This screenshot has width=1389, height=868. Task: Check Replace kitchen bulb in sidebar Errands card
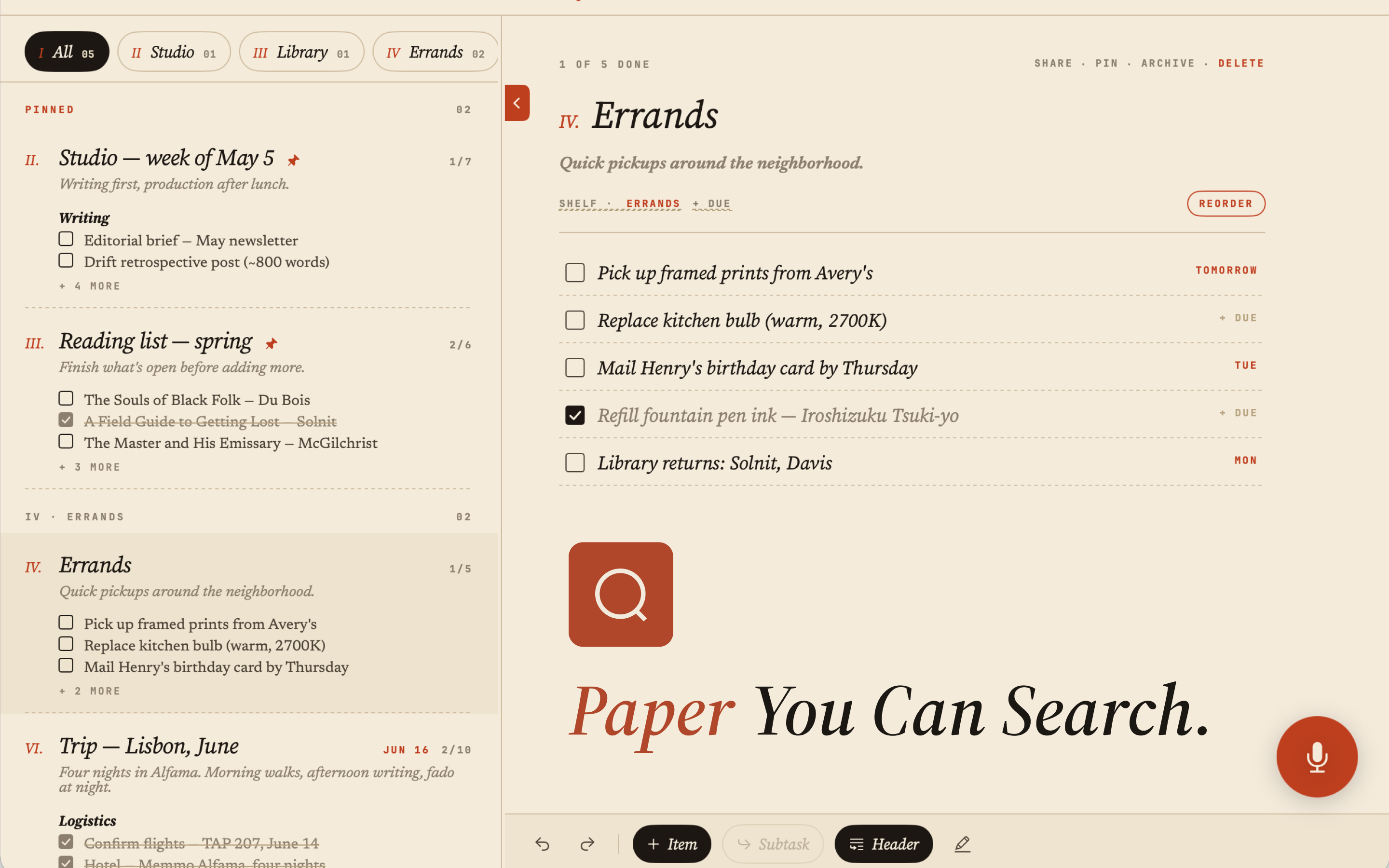(66, 644)
